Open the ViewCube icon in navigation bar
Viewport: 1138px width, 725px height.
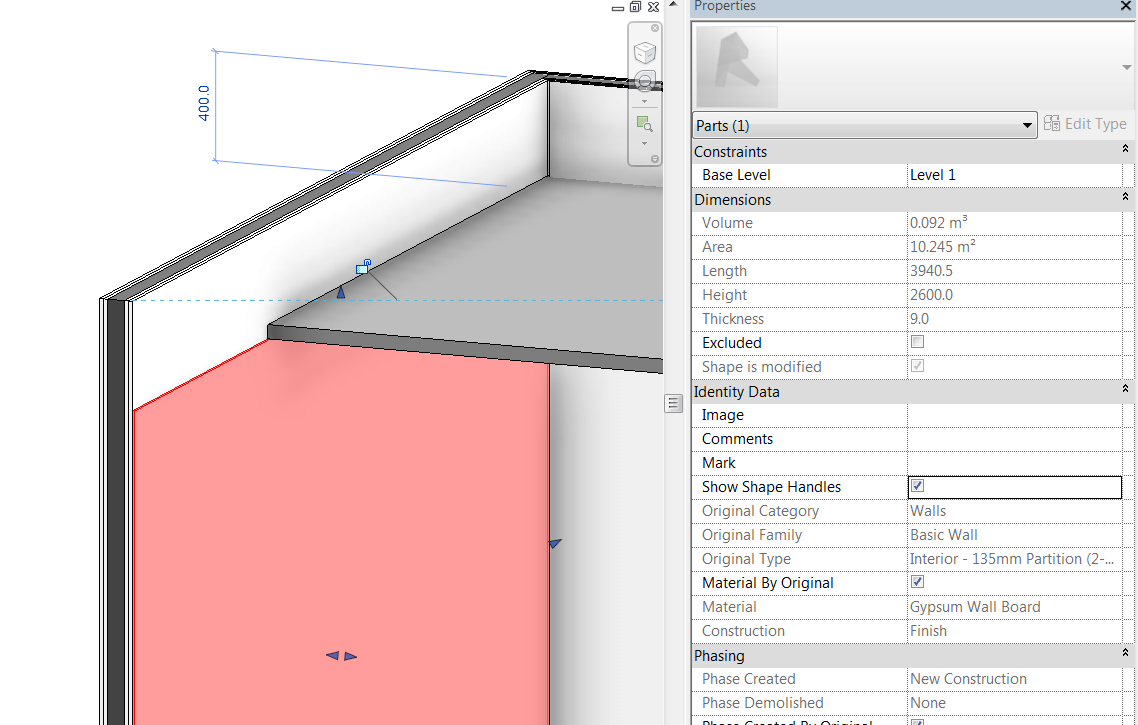click(644, 52)
